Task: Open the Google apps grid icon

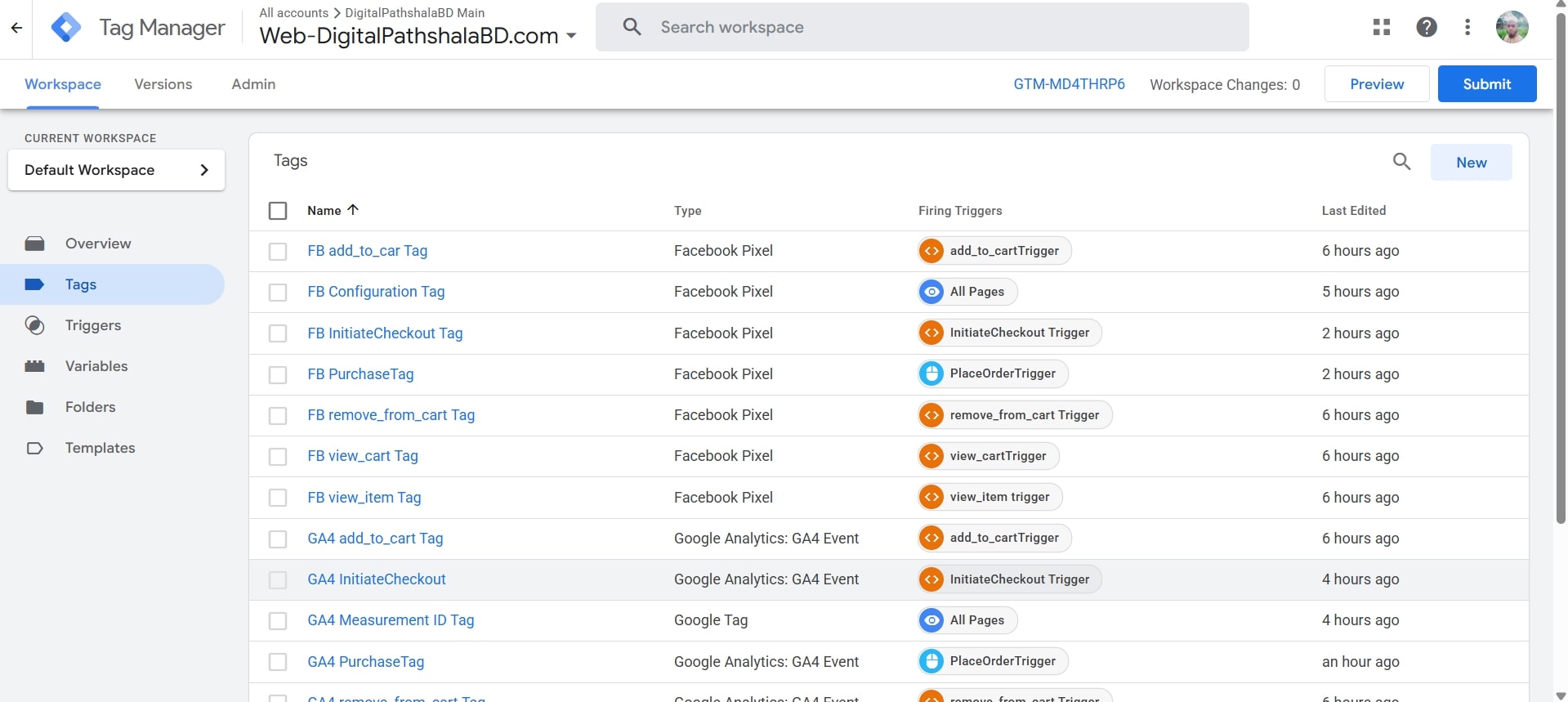Action: point(1382,27)
